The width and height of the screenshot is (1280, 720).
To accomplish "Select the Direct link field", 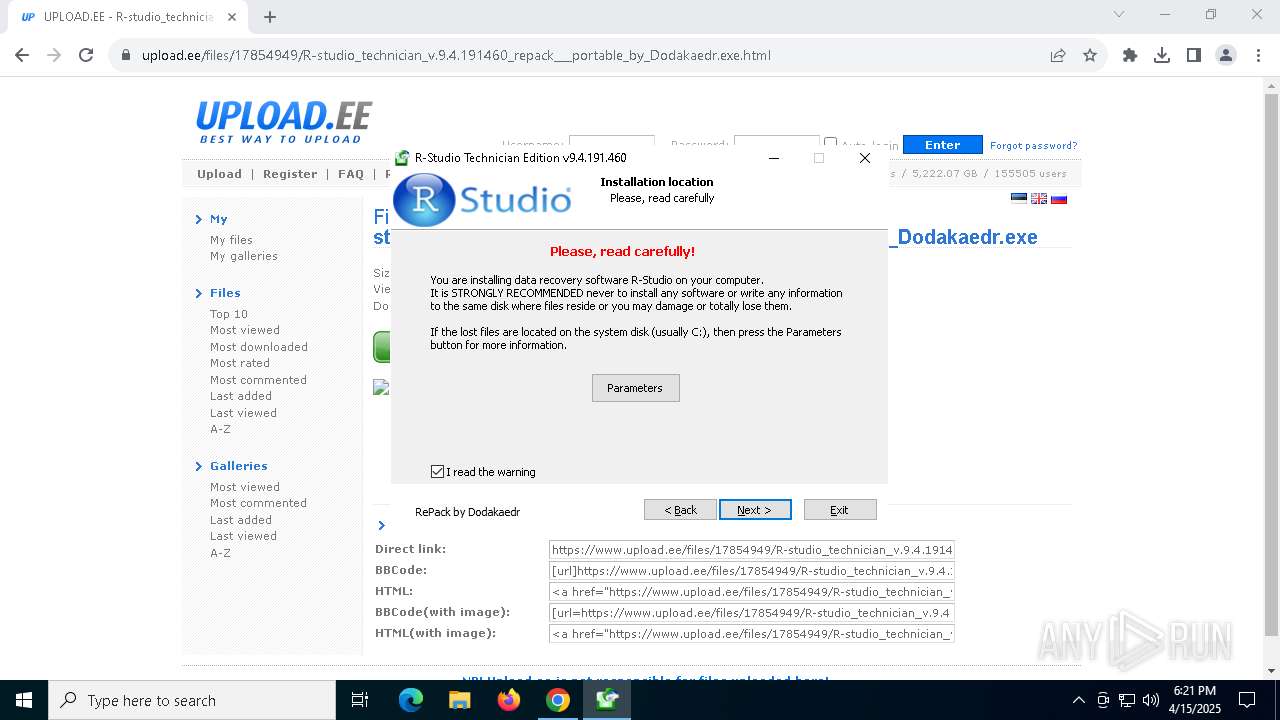I will (x=752, y=549).
